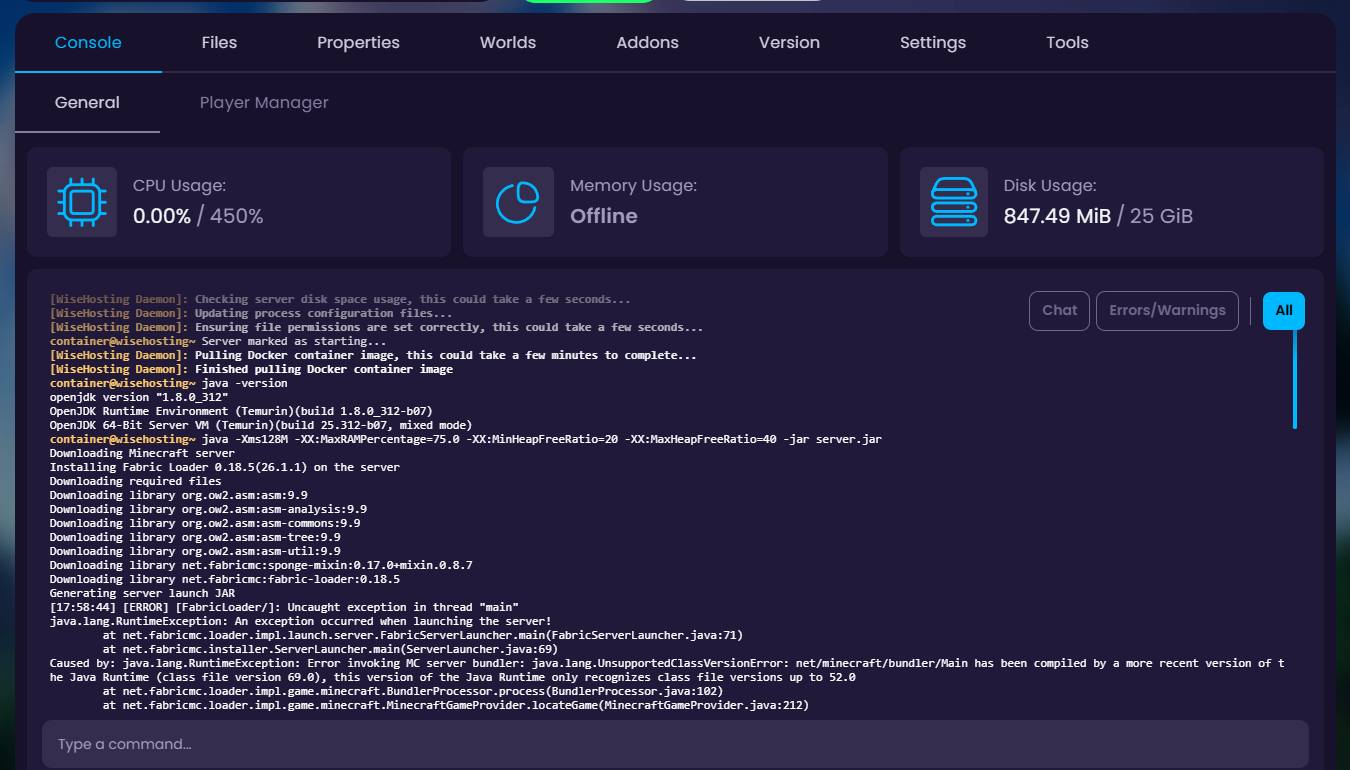Image resolution: width=1350 pixels, height=770 pixels.
Task: Click the "Downloading required files" line
Action: [x=136, y=481]
